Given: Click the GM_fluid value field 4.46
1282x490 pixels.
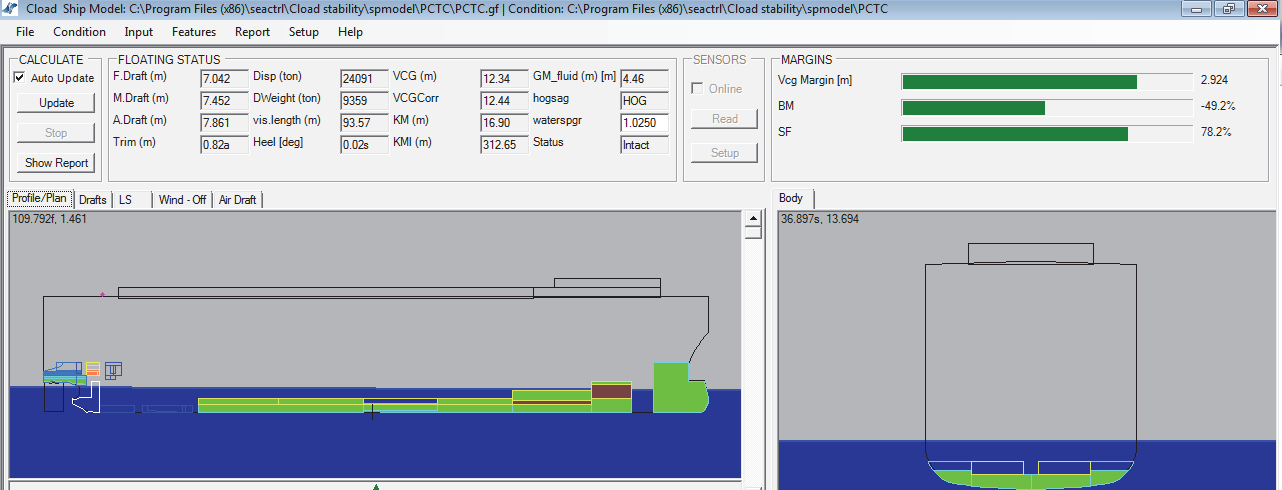Looking at the screenshot, I should (x=644, y=78).
